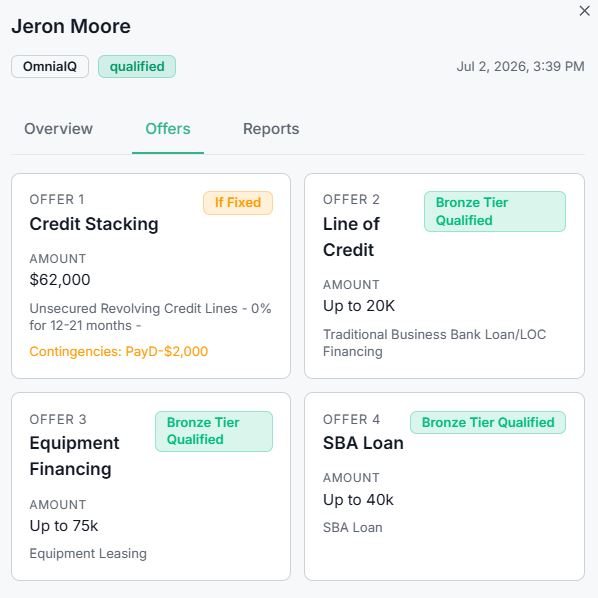
Task: Click Bronze Tier Qualified badge on Offer 3
Action: pyautogui.click(x=214, y=431)
